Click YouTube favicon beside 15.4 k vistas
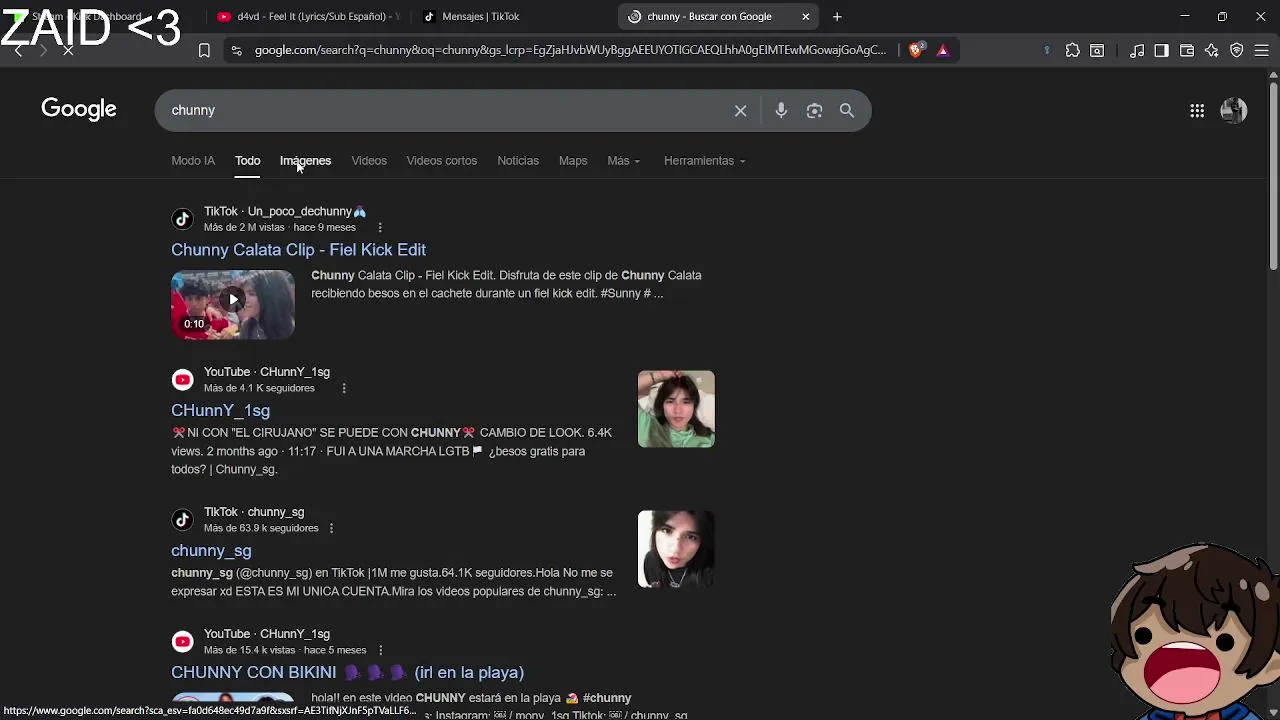1280x720 pixels. click(x=182, y=641)
